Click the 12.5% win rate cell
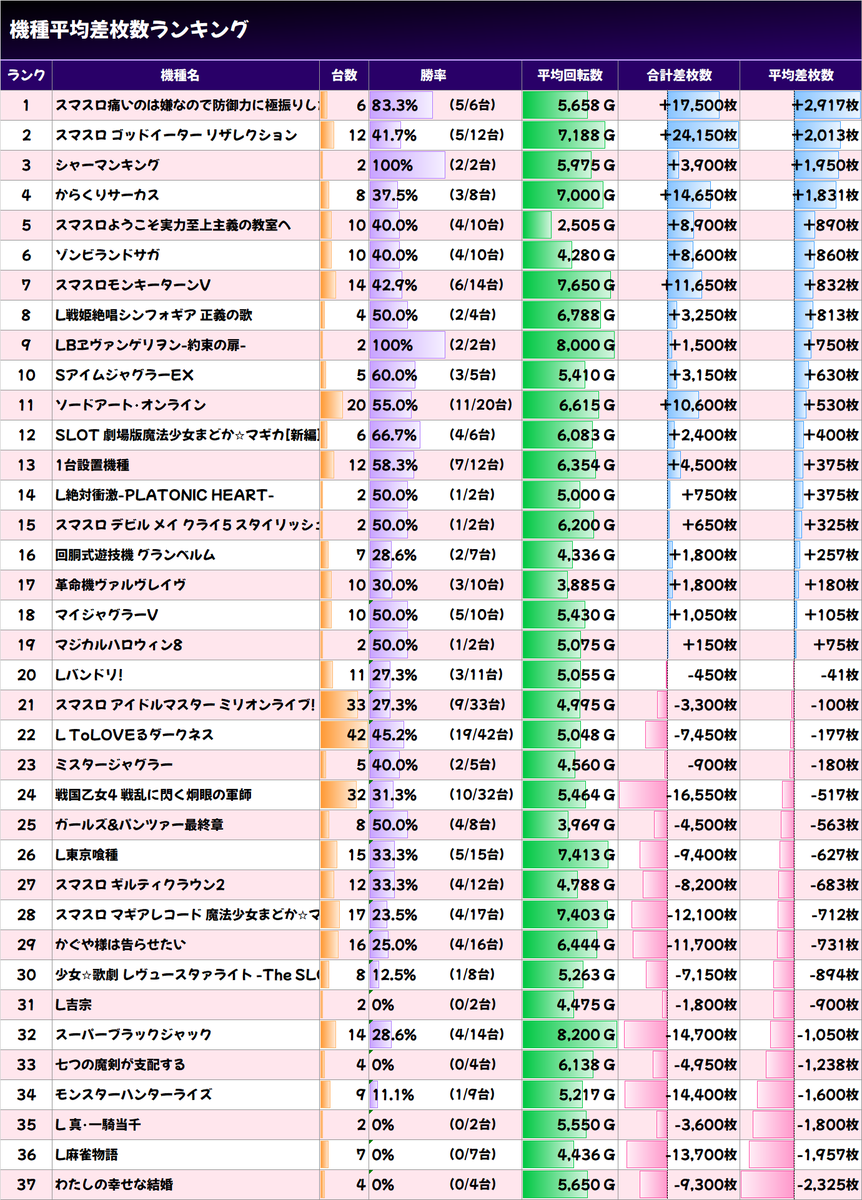The image size is (862, 1200). click(394, 975)
